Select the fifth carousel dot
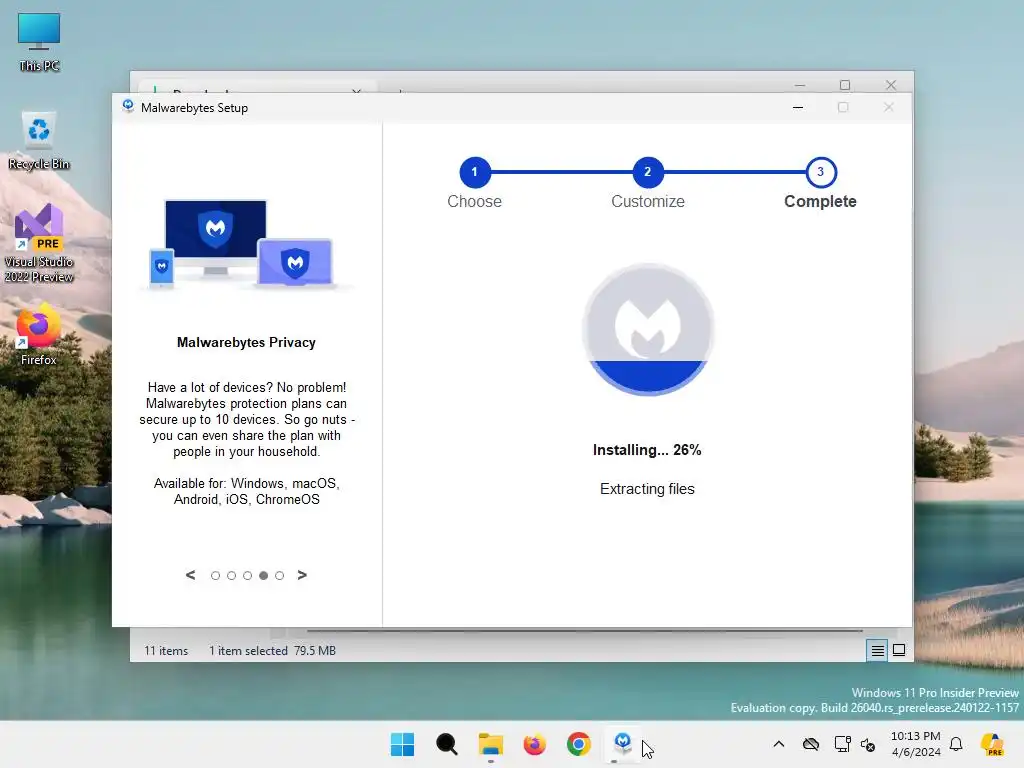The height and width of the screenshot is (768, 1024). (x=280, y=575)
